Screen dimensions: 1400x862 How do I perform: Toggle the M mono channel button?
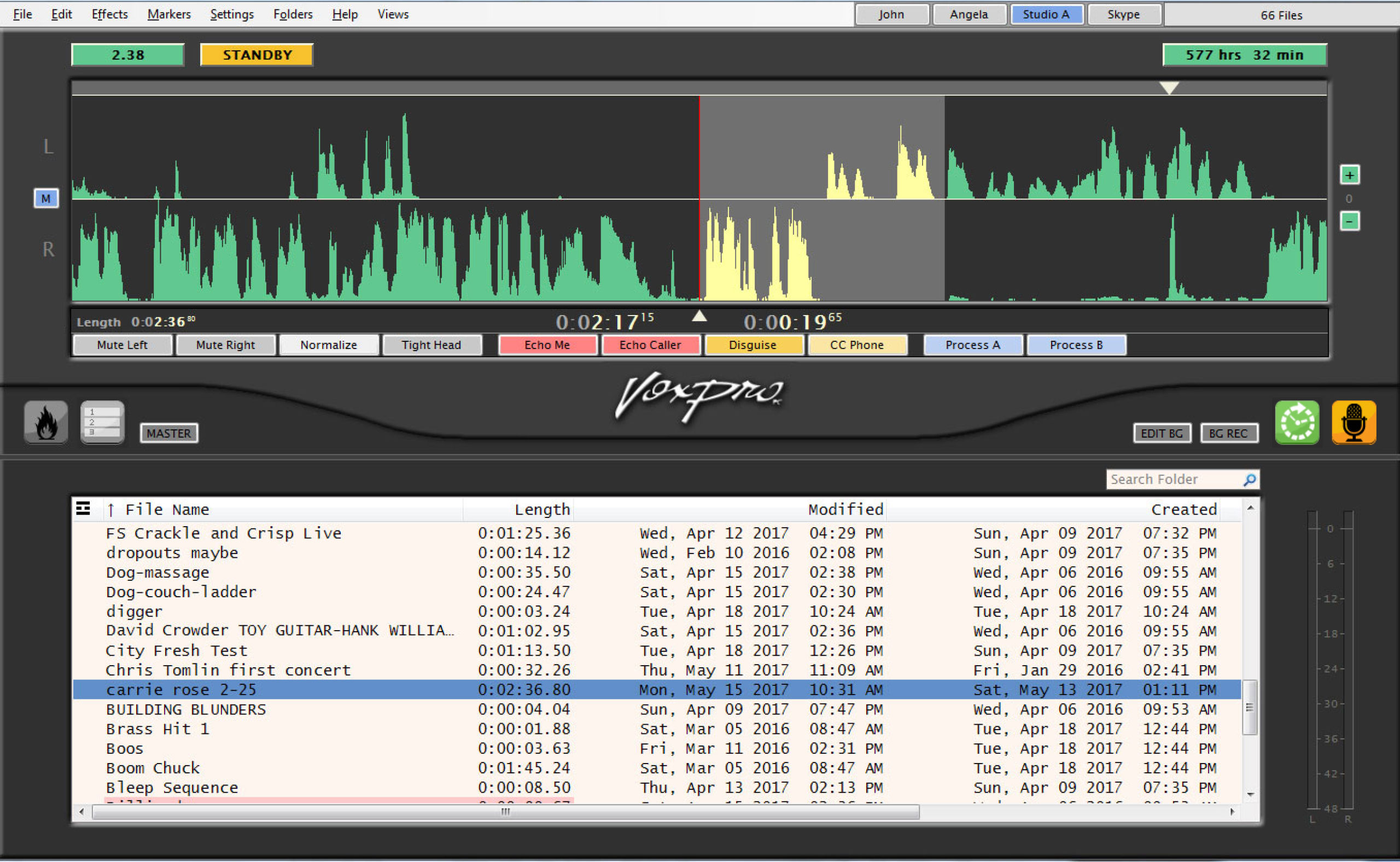(x=45, y=199)
